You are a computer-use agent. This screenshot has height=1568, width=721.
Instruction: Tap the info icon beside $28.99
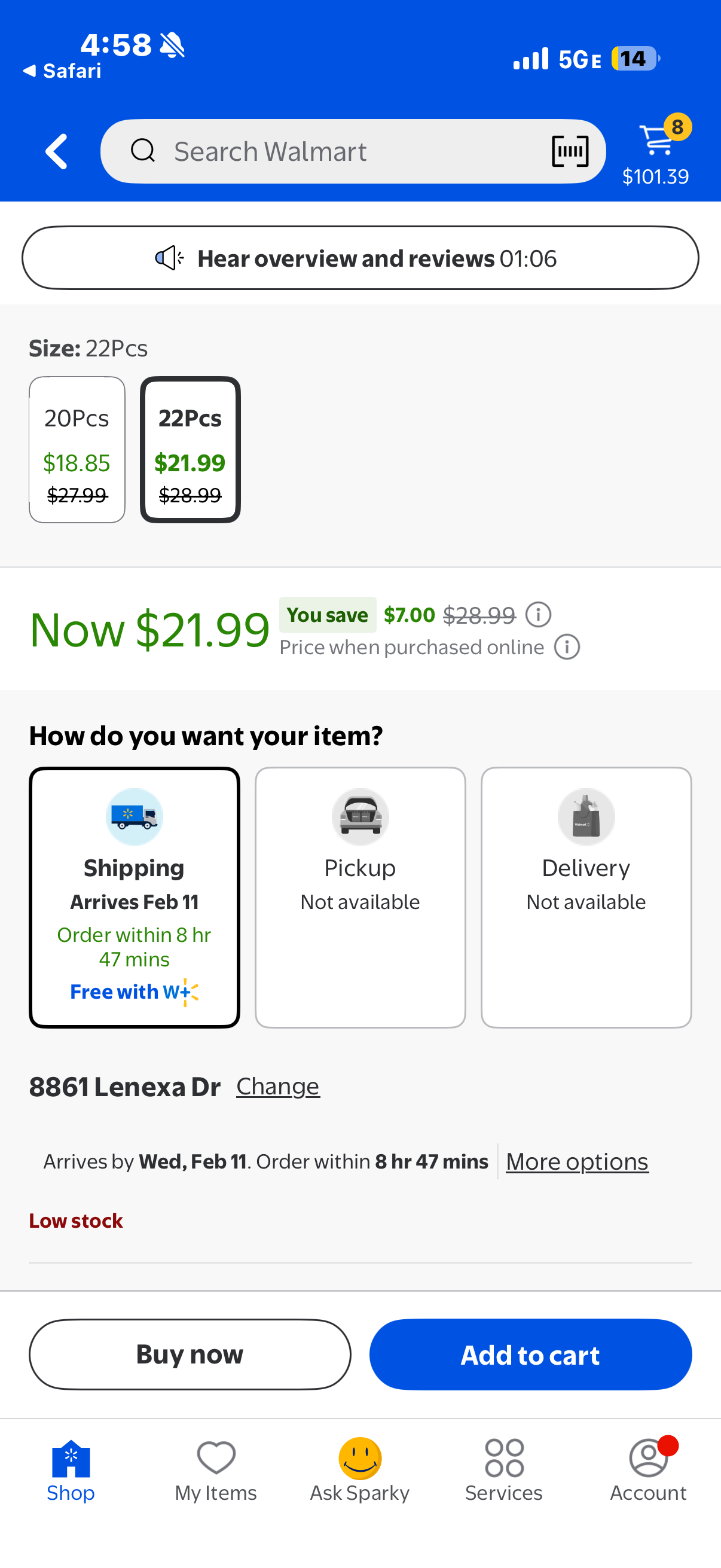(539, 614)
